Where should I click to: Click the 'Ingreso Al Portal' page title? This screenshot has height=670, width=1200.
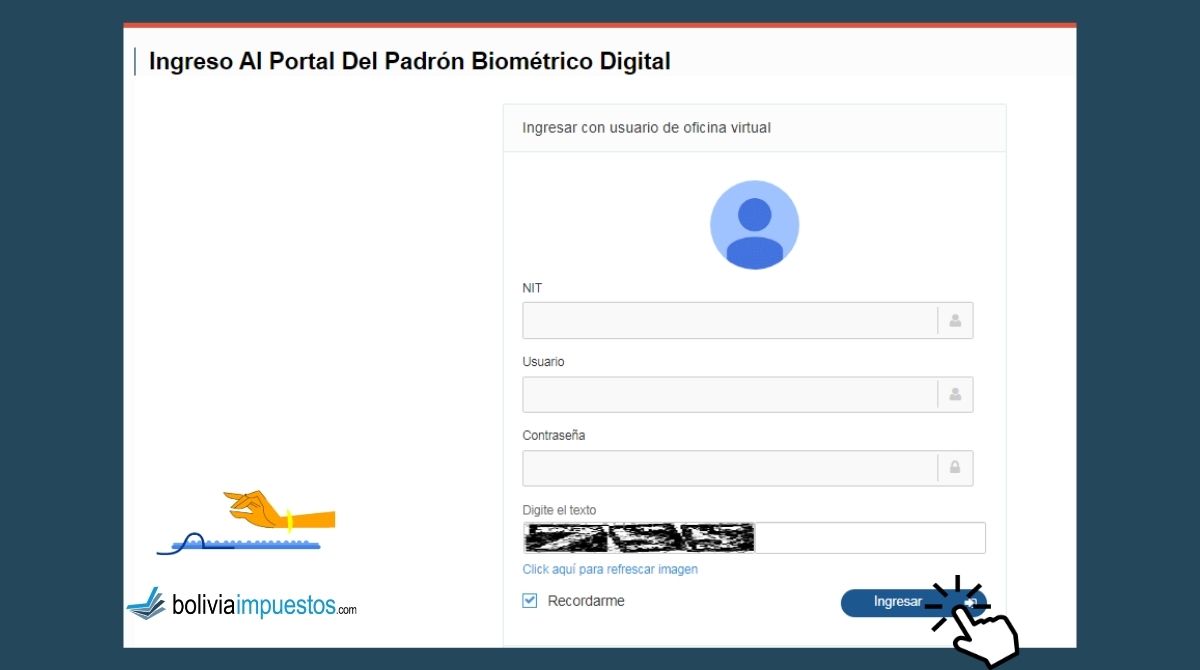click(x=409, y=61)
